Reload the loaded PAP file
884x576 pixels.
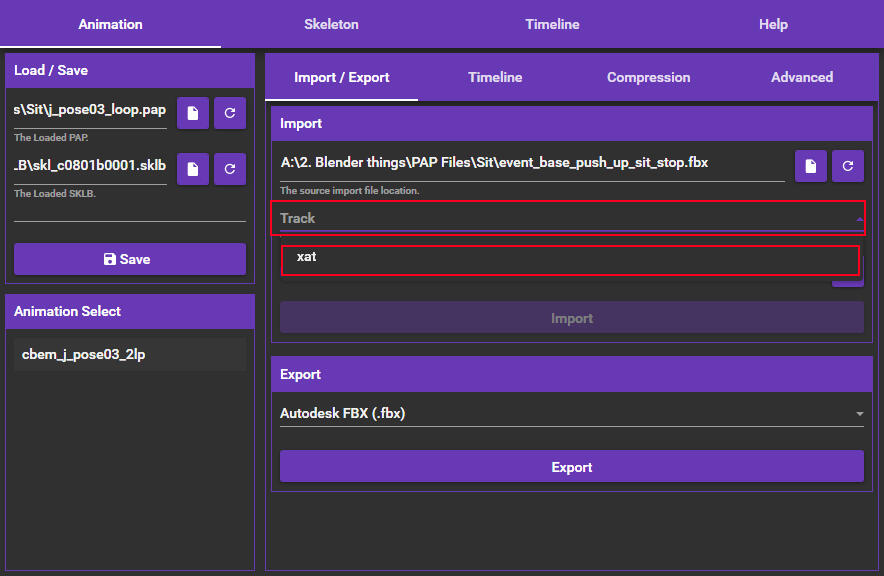click(230, 113)
